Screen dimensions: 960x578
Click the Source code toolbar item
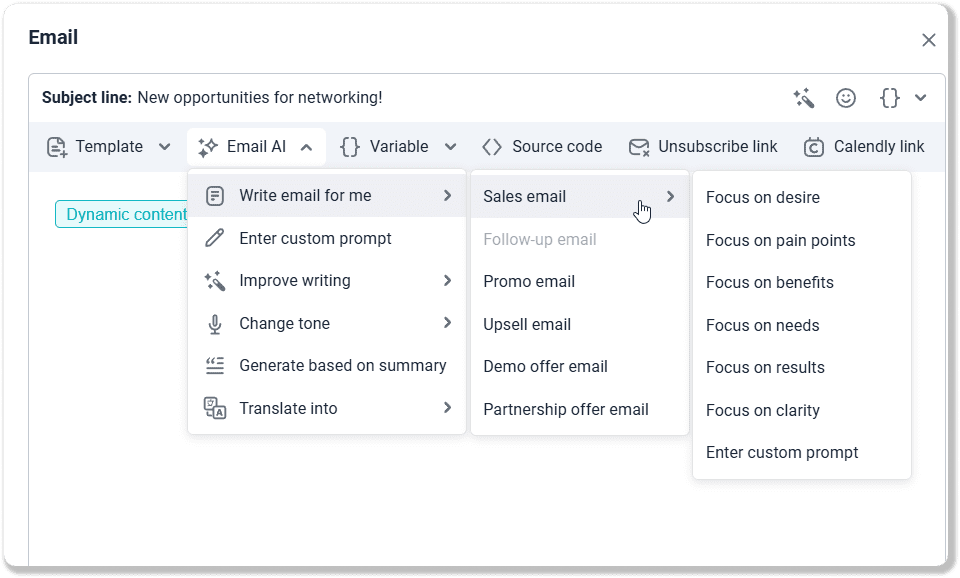[542, 147]
